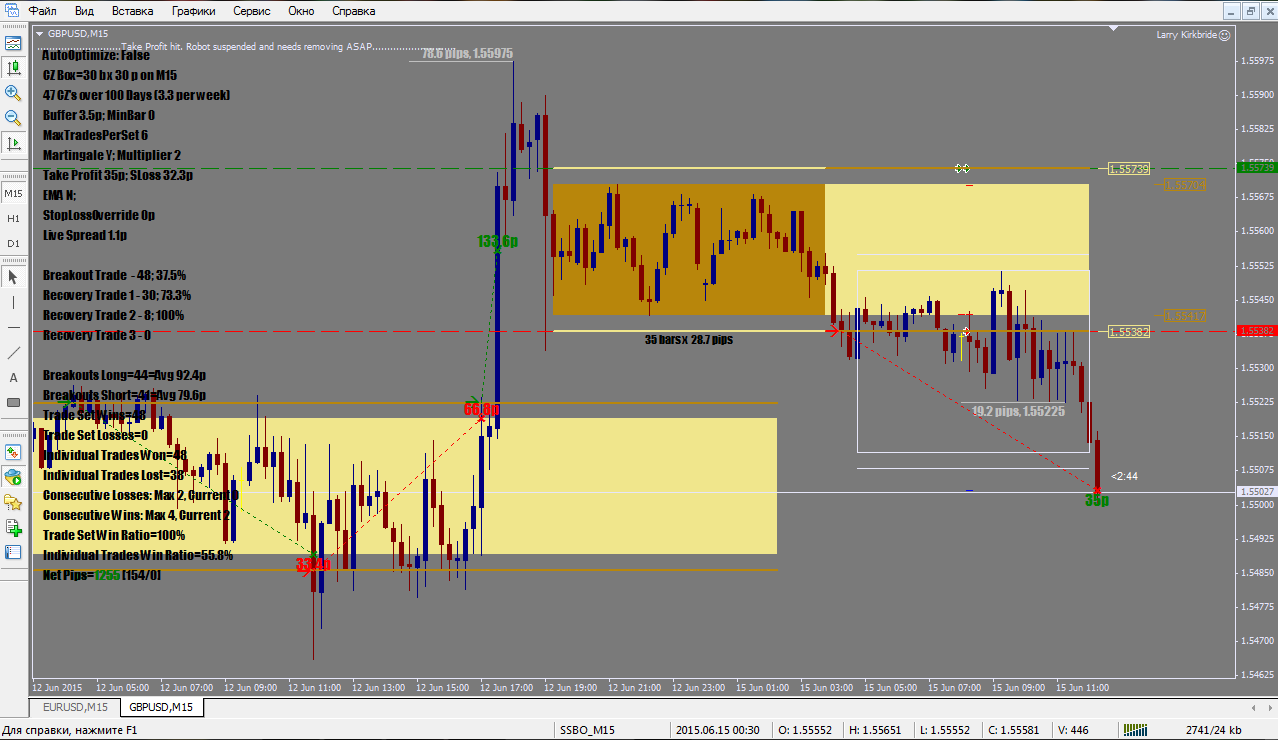Select the trendline drawing tool

click(13, 352)
